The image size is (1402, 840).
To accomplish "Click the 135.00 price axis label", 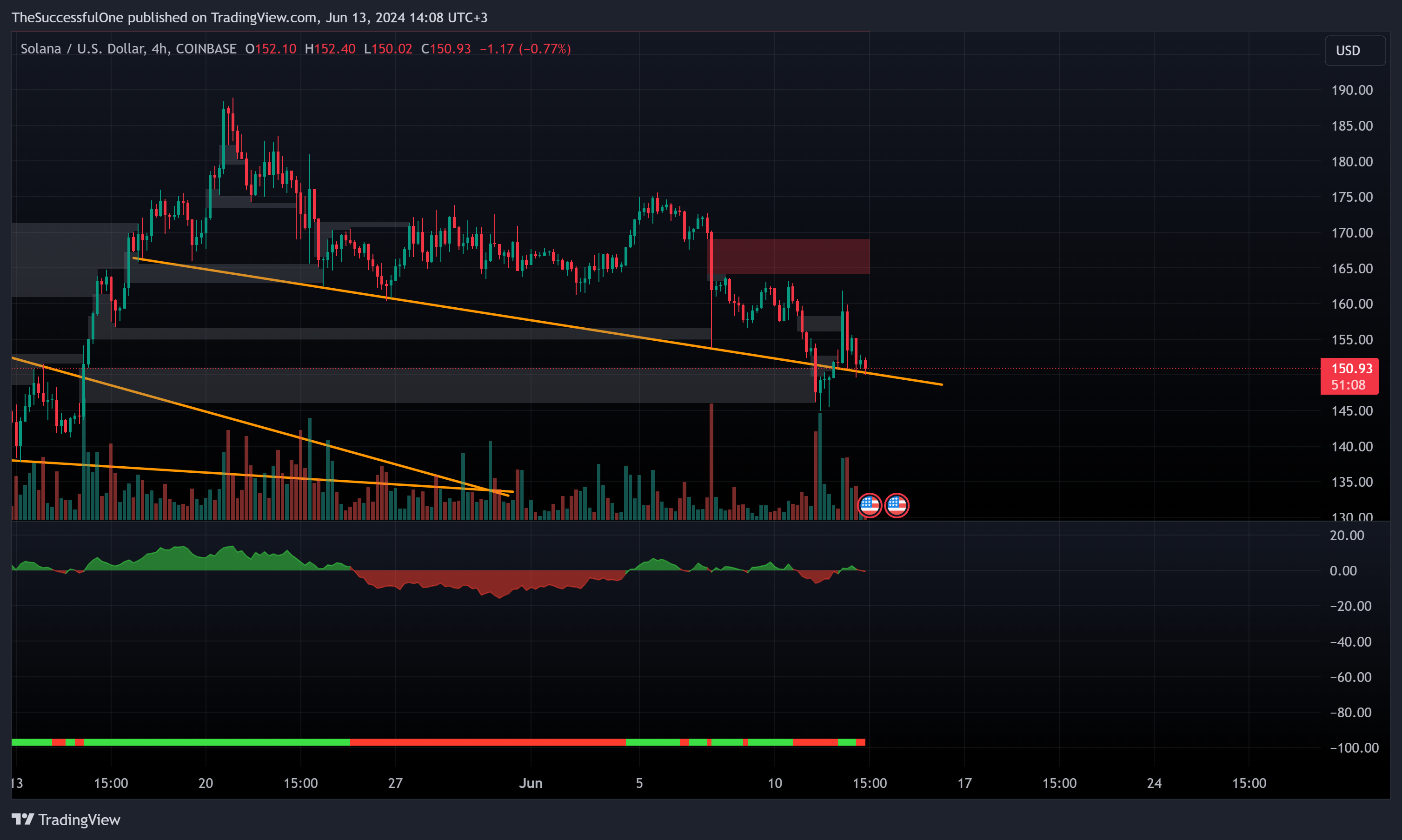I will coord(1352,482).
